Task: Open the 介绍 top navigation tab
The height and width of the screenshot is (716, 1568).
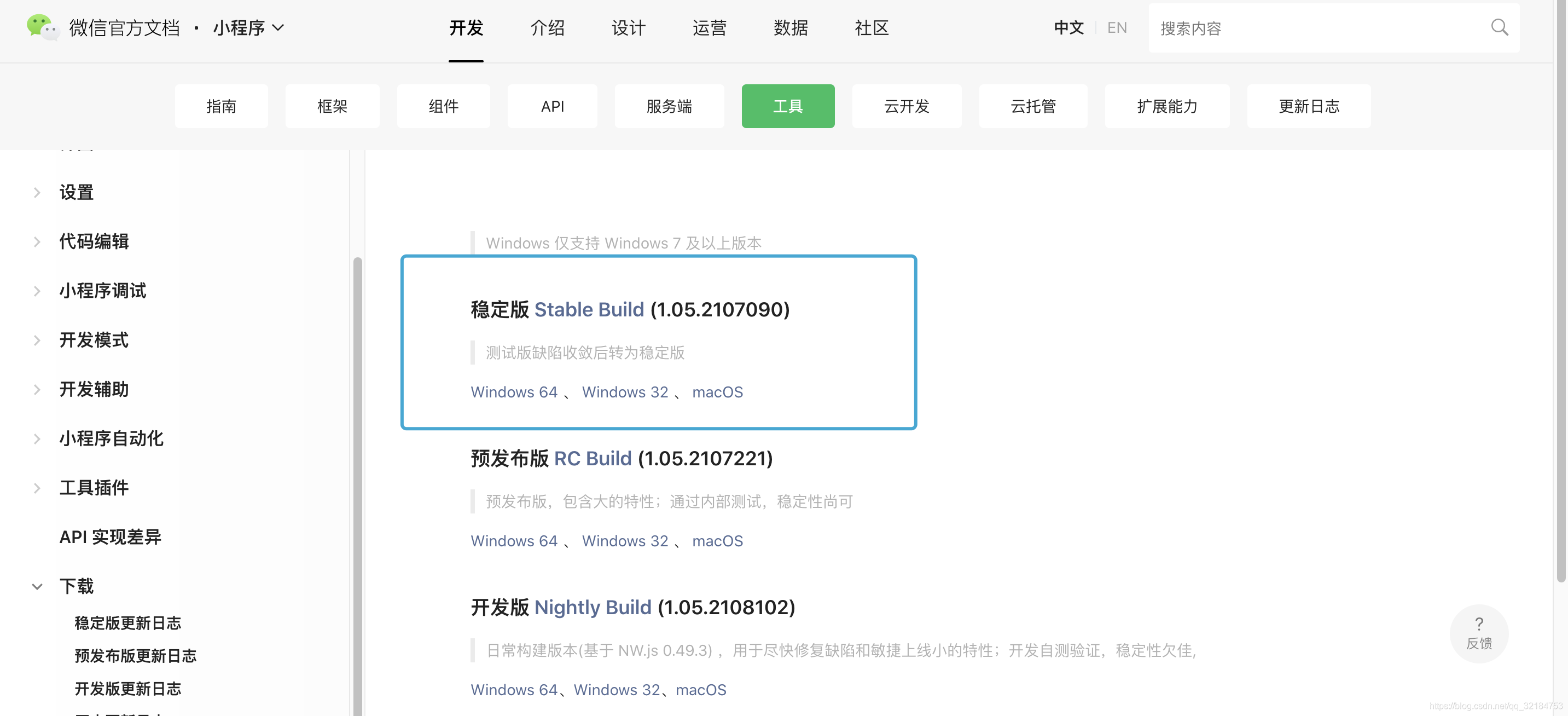Action: point(547,27)
